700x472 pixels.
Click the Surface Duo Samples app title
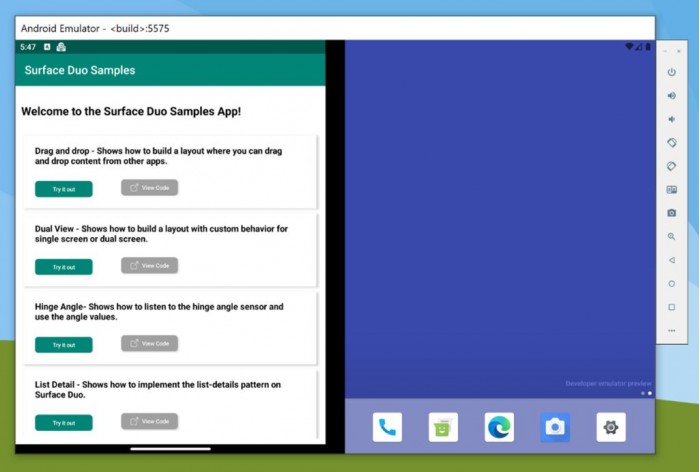click(x=80, y=70)
